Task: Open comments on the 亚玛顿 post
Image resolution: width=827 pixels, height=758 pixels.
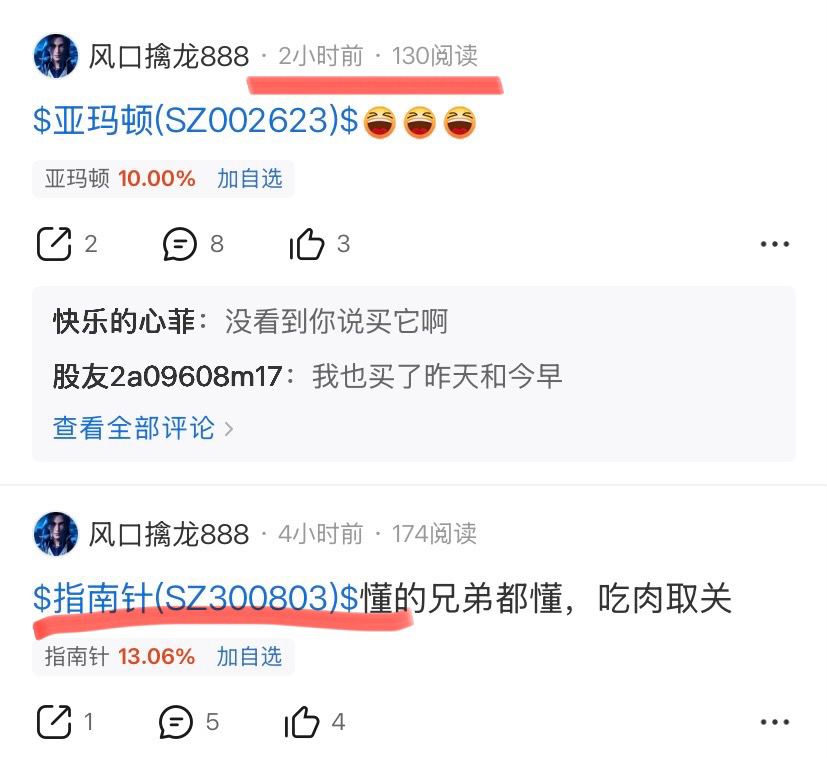Action: [x=179, y=244]
